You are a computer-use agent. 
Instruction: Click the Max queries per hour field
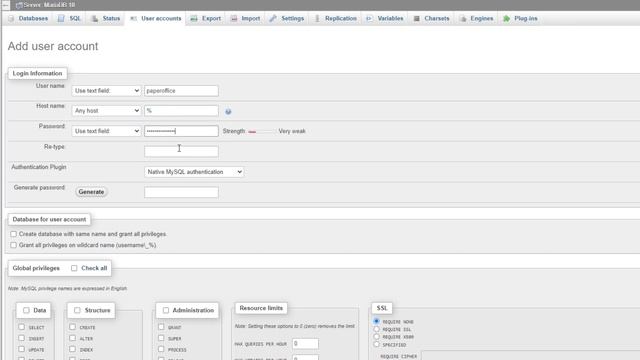click(x=305, y=344)
